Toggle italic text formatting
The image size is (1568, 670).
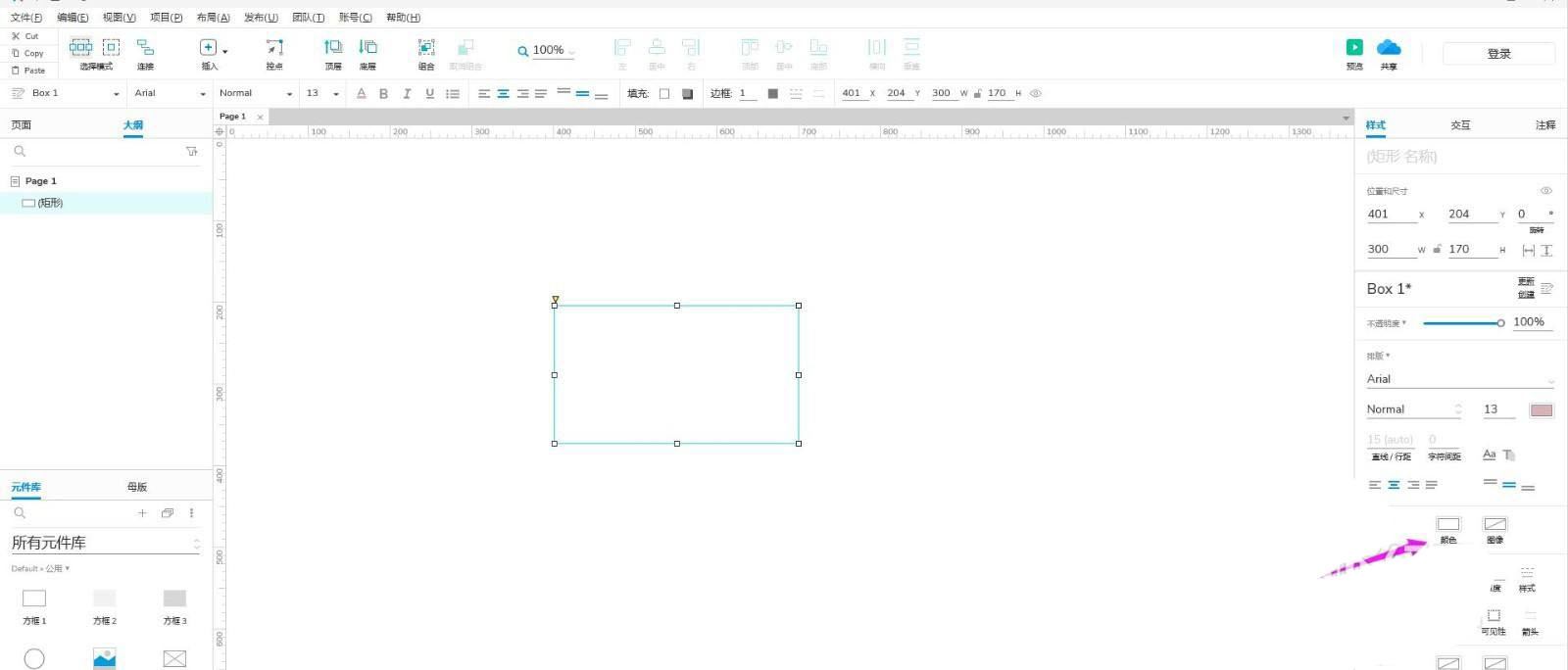(407, 94)
